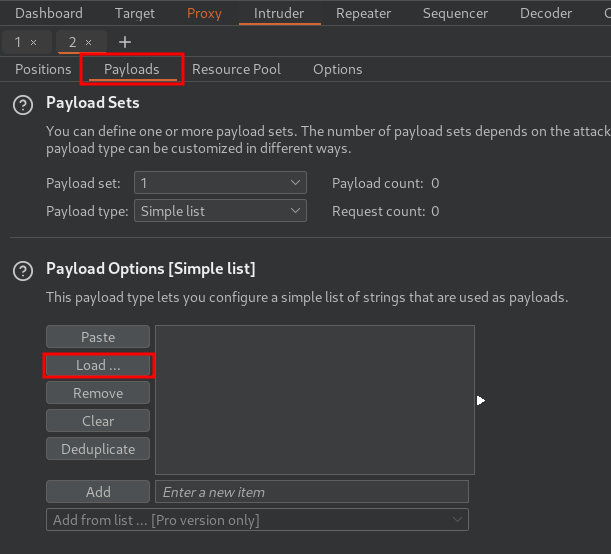Open help for Payload Sets section

(23, 105)
